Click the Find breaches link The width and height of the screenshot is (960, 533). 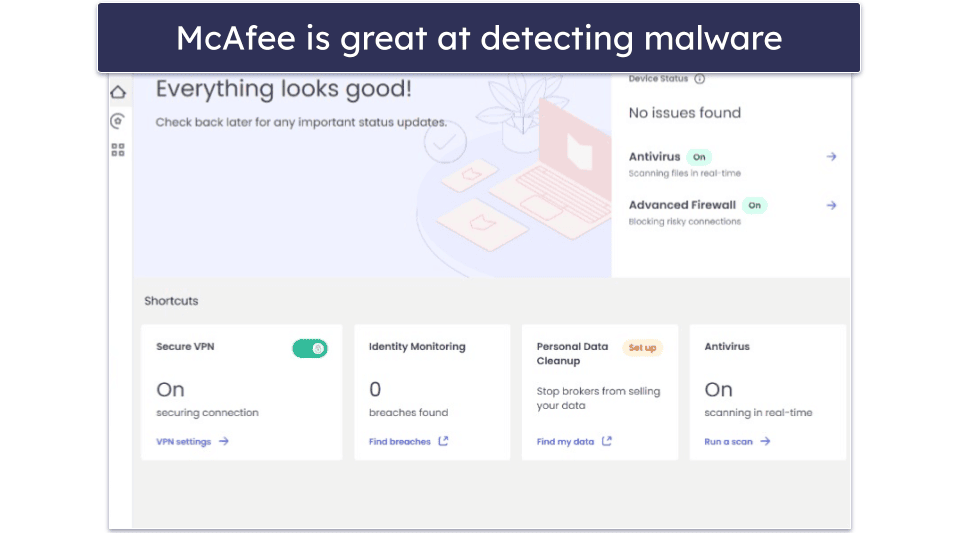[x=400, y=441]
